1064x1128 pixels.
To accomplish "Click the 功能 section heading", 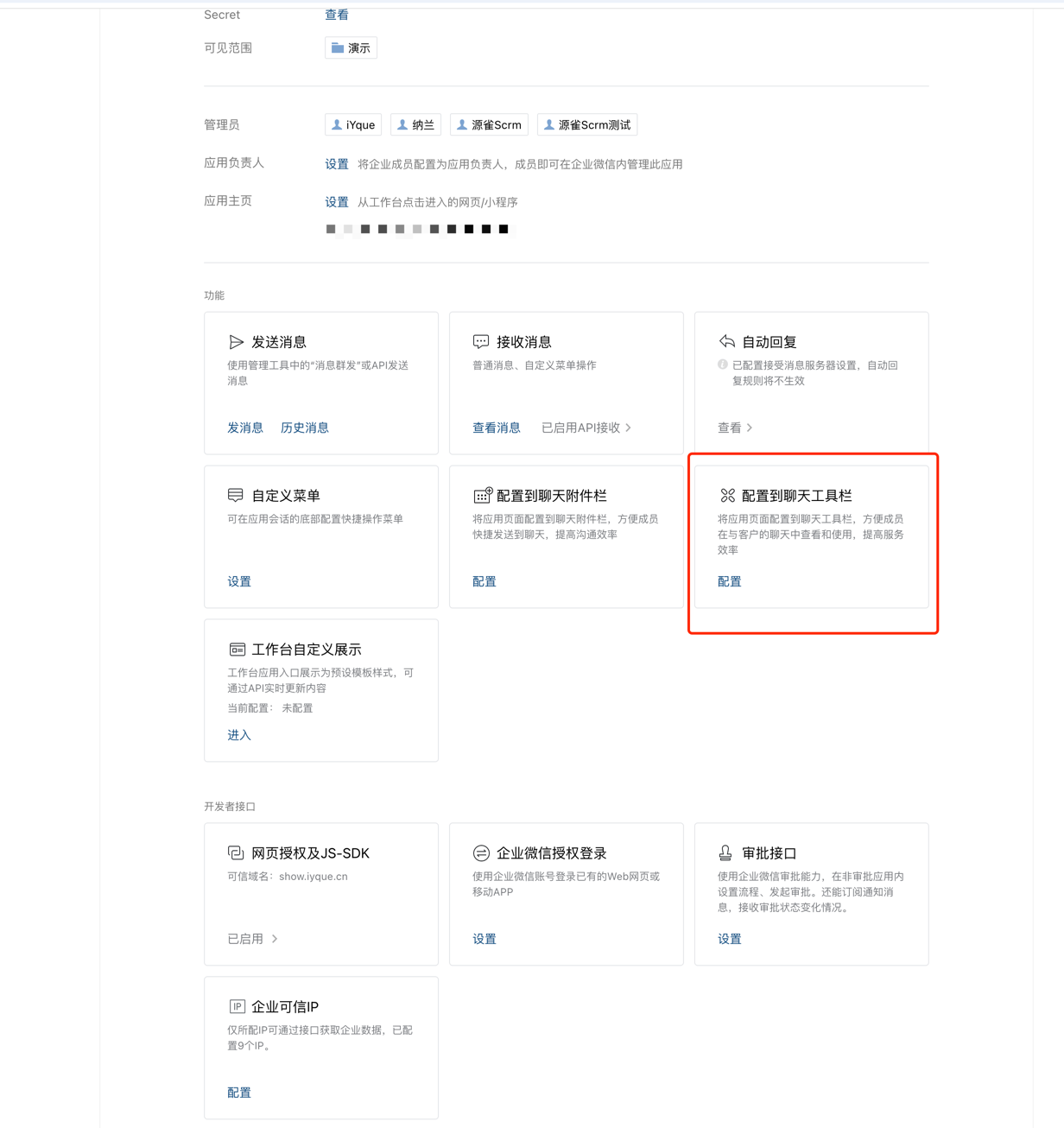I will tap(214, 295).
